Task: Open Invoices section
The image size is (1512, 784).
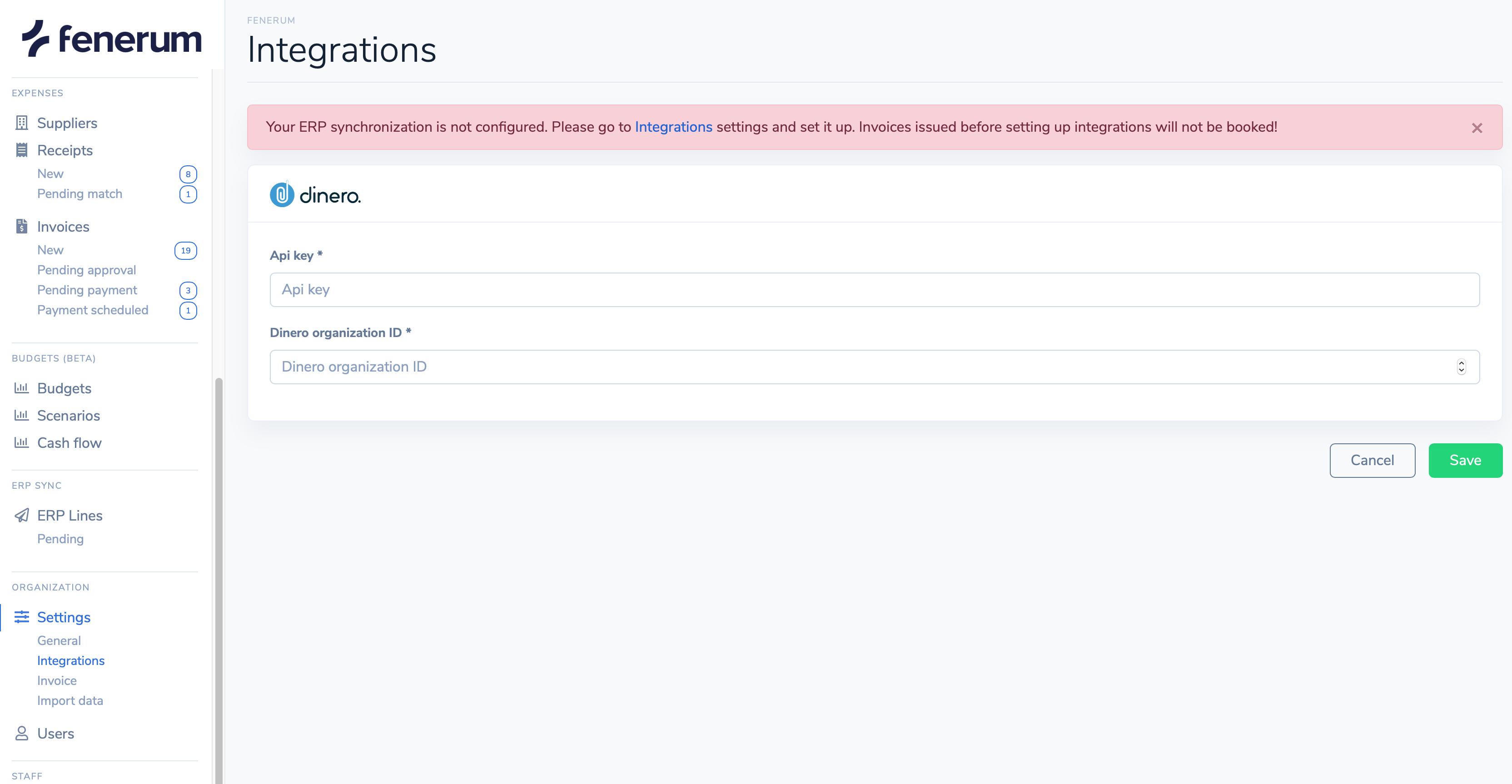Action: [63, 227]
